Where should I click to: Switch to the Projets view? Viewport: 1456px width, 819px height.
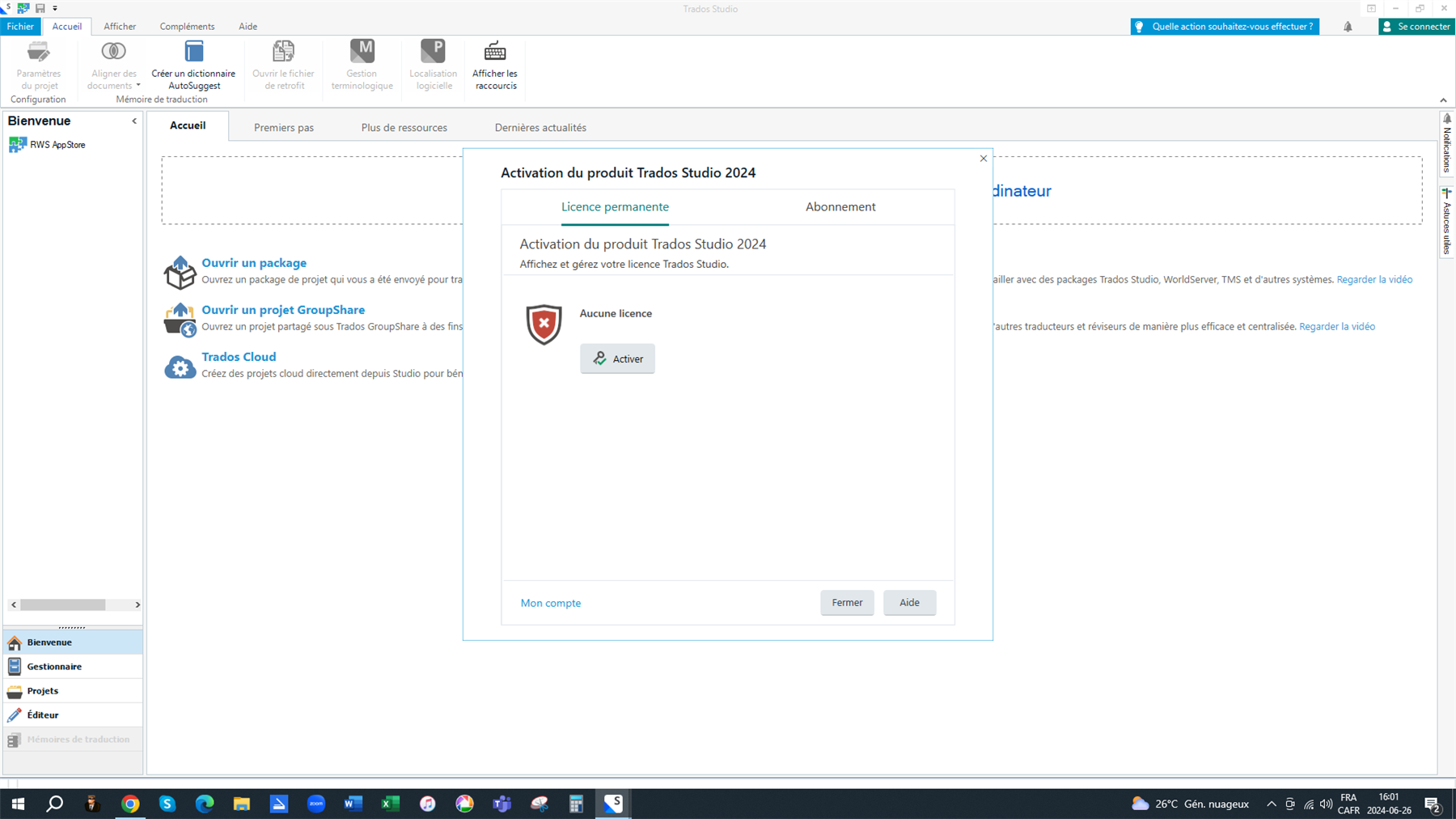coord(73,691)
